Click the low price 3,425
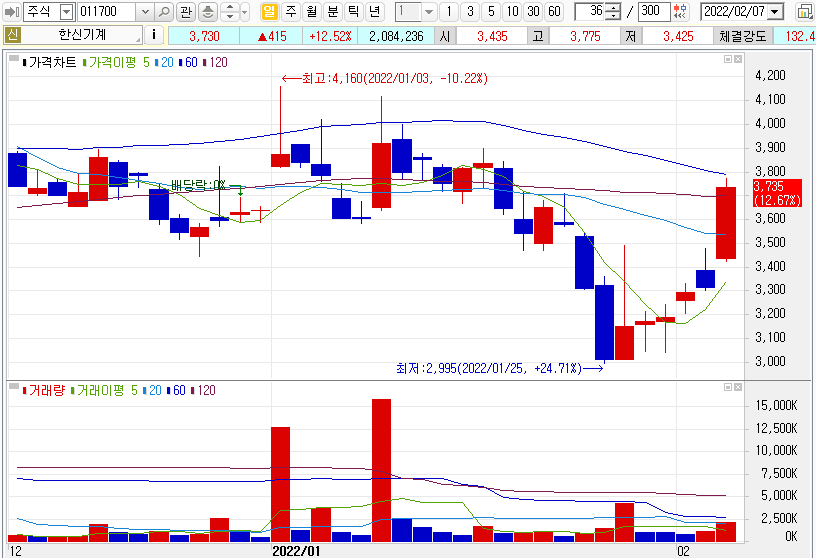The width and height of the screenshot is (816, 558). click(678, 36)
